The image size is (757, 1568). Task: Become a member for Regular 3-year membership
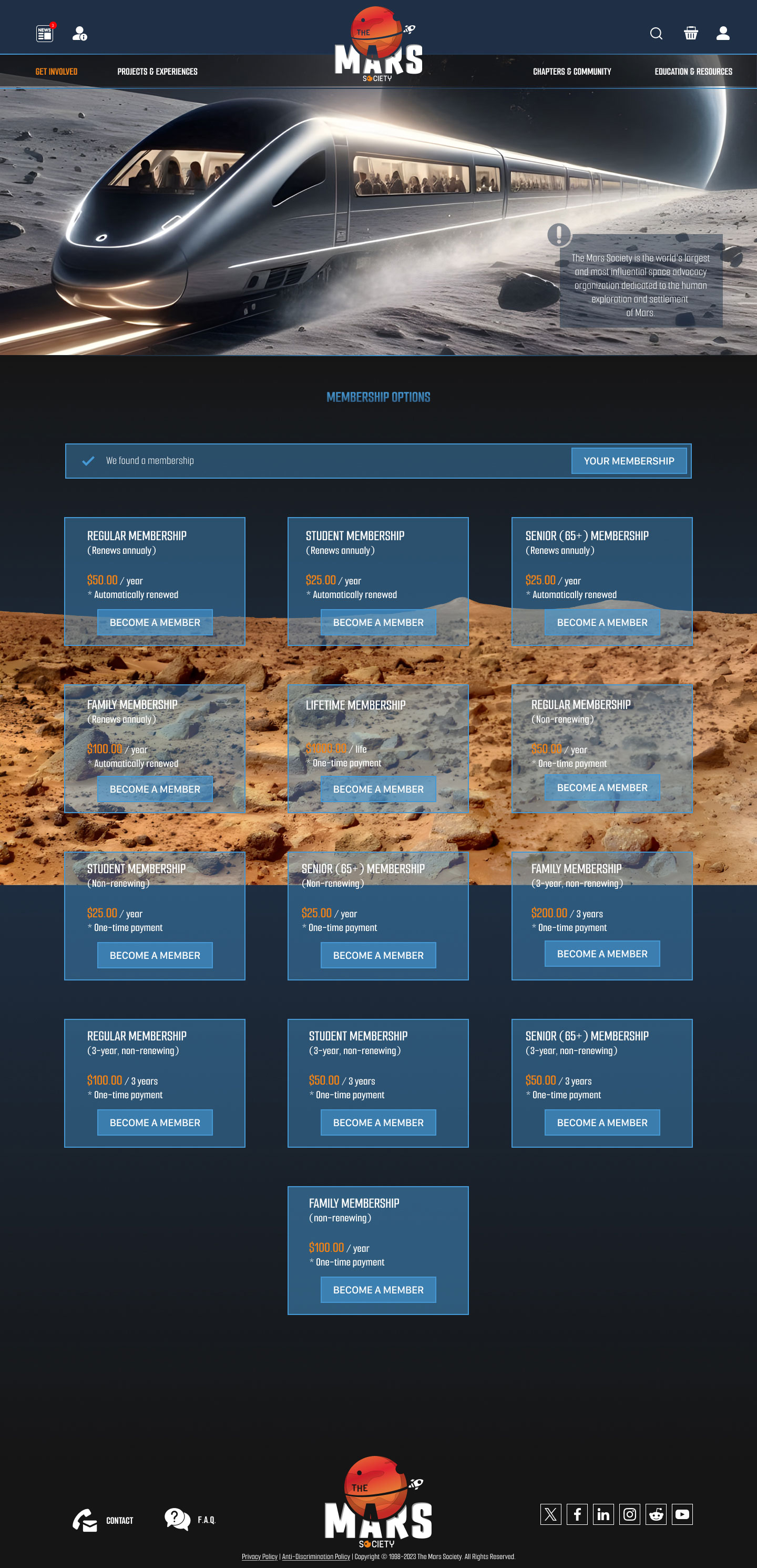(x=155, y=1122)
